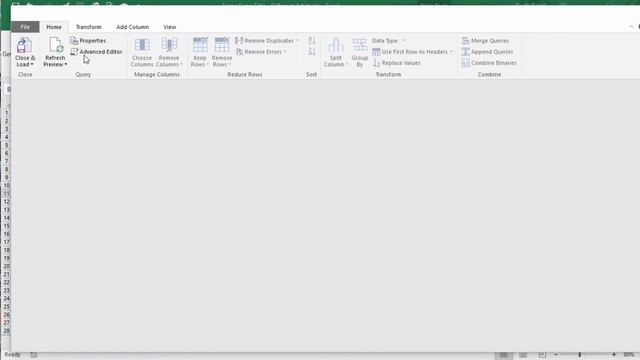Image resolution: width=640 pixels, height=360 pixels.
Task: Expand Use First Row As Headers arrow
Action: [451, 52]
